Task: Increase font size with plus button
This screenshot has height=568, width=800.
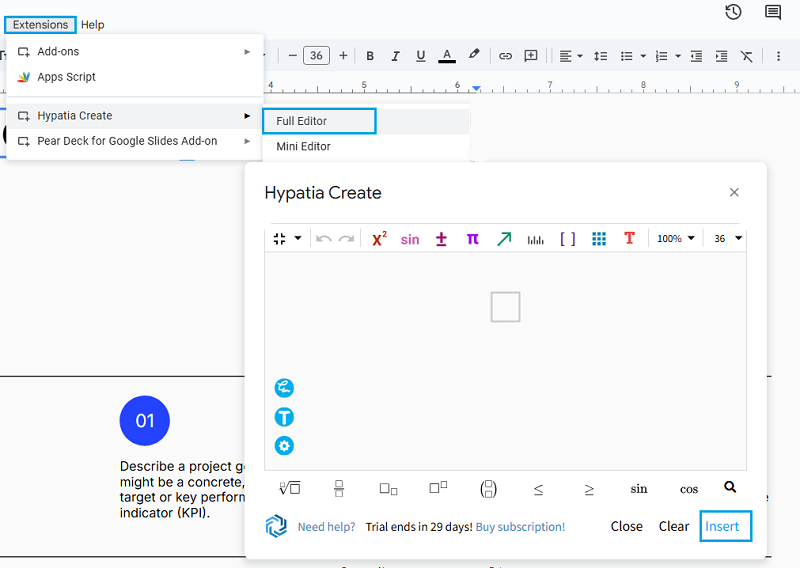Action: [x=343, y=55]
